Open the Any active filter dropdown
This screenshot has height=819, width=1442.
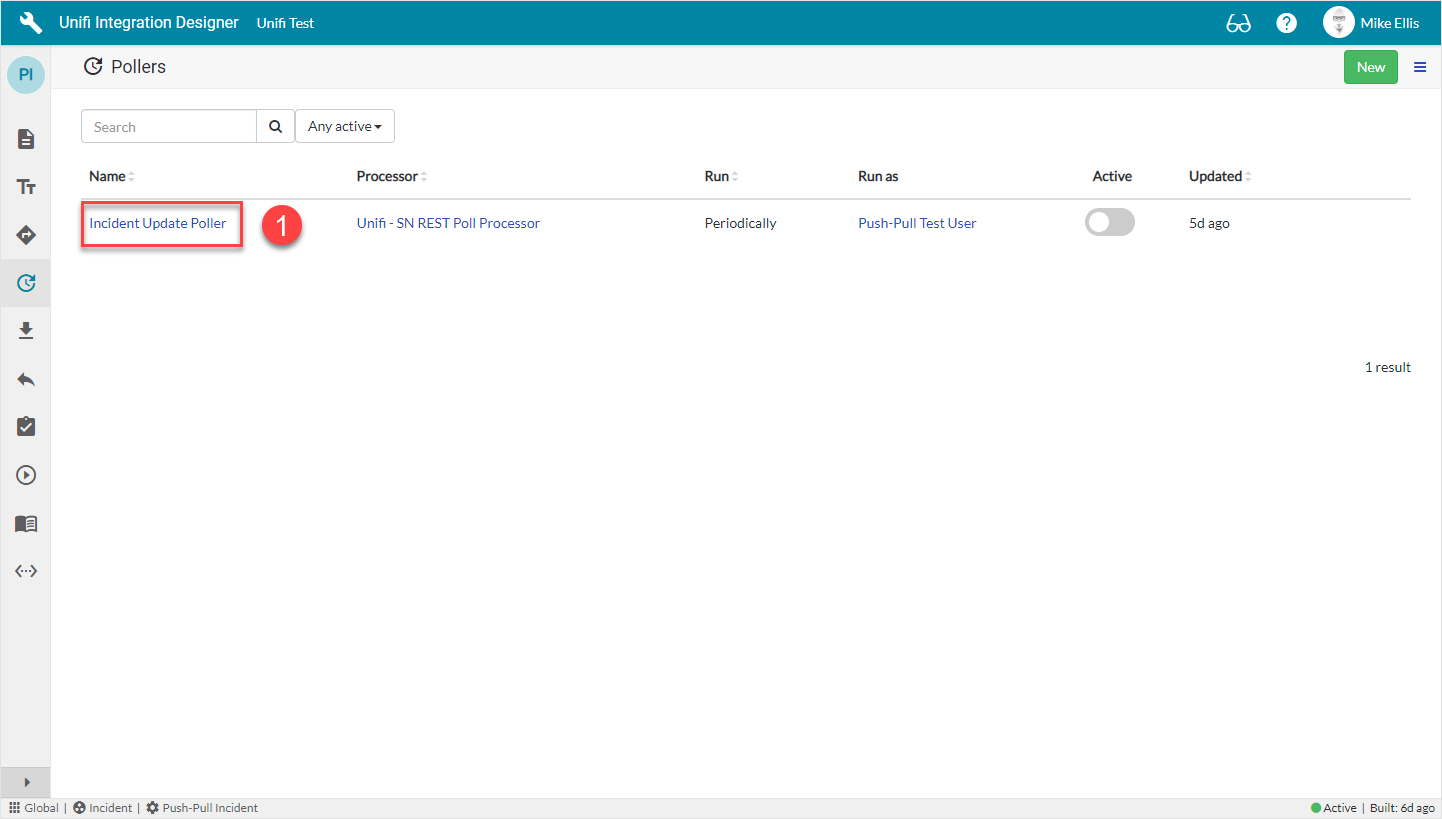(345, 126)
